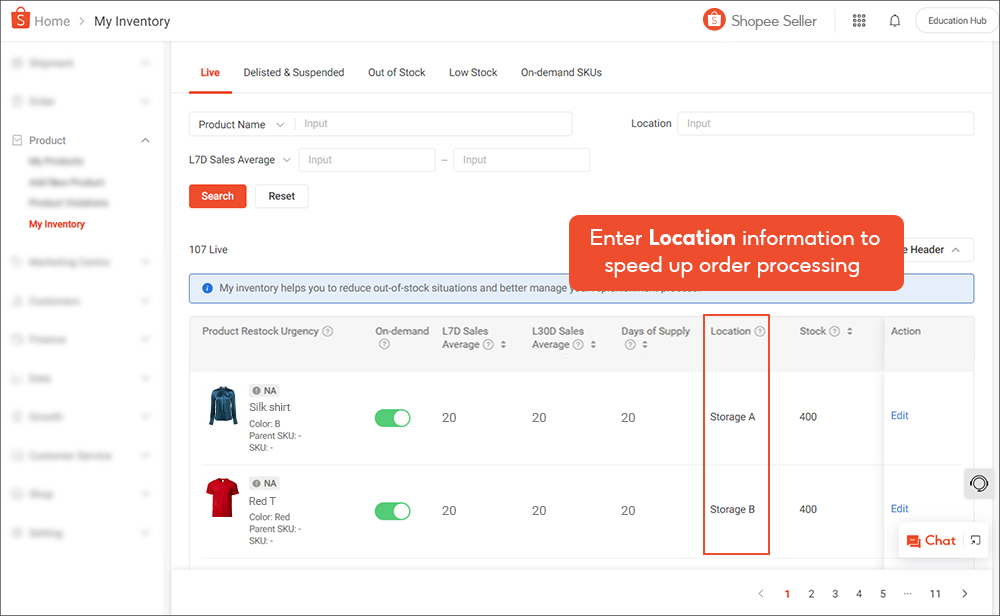
Task: Click the NA urgency badge for Red T
Action: [x=265, y=483]
